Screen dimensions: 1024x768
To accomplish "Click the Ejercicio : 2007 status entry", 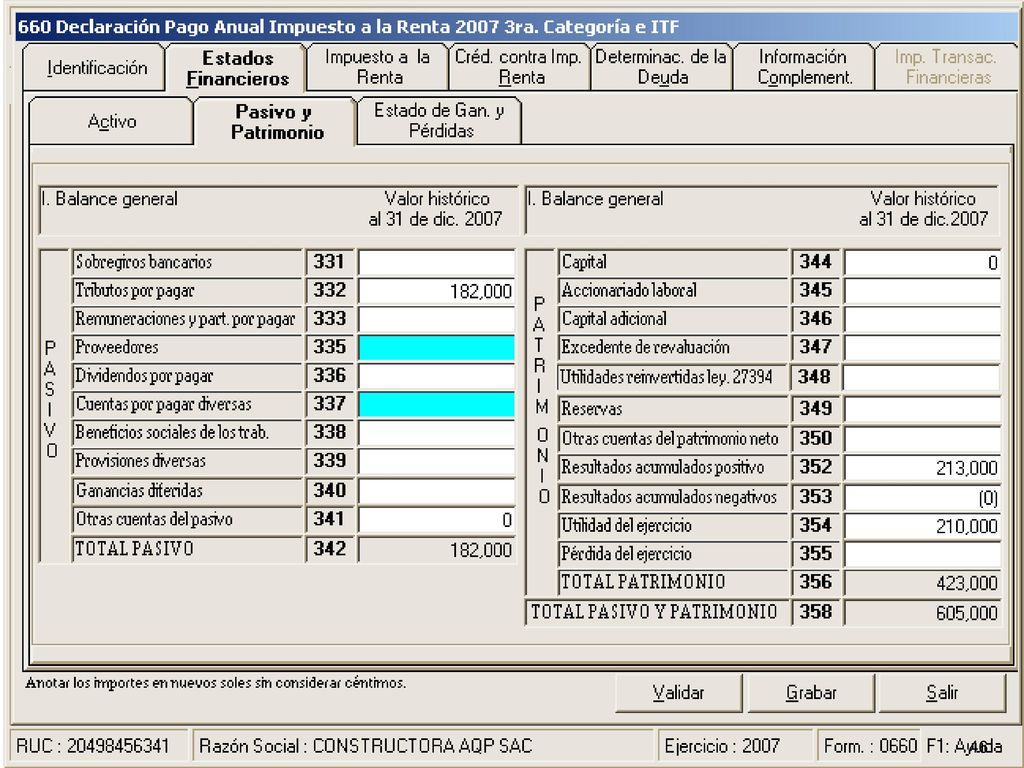I will coord(734,746).
